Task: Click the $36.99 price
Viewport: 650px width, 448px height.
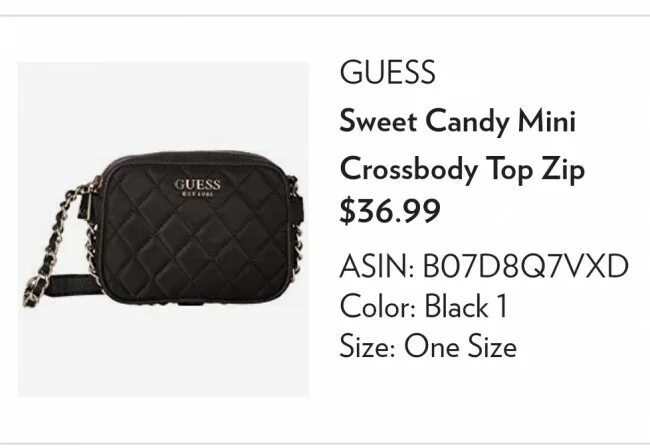Action: (x=390, y=212)
